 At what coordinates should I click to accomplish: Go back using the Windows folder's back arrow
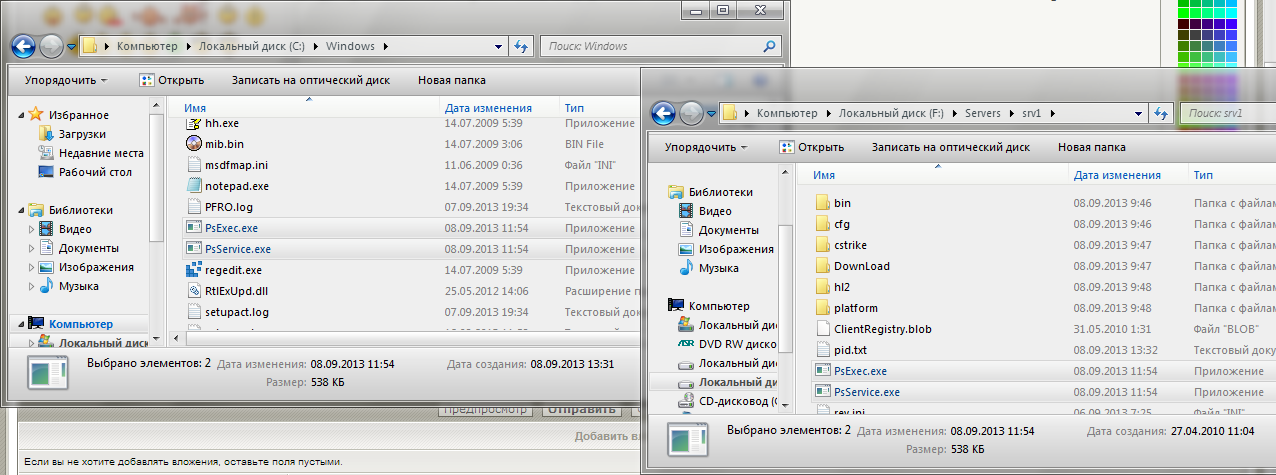24,46
